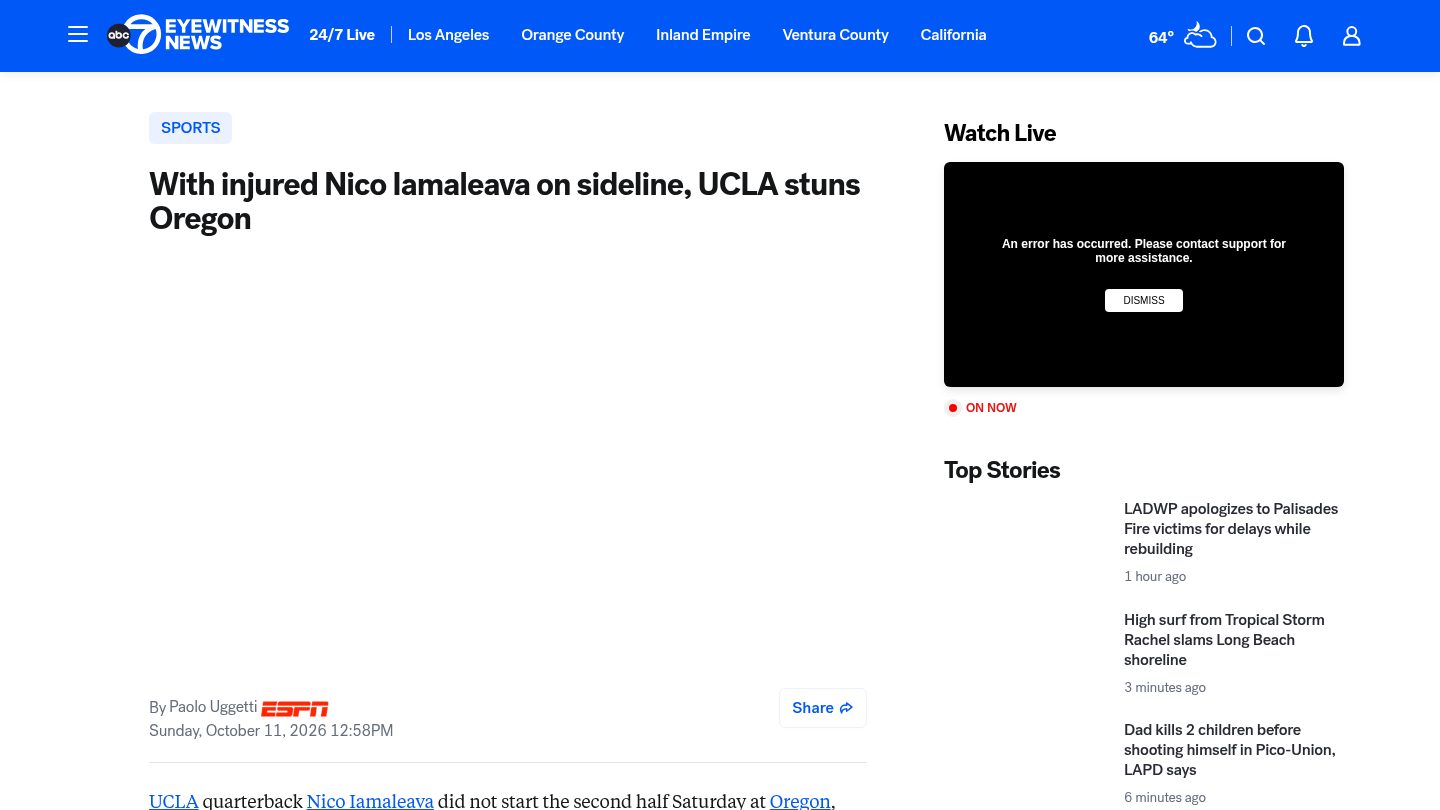Go to California news section

pos(953,35)
